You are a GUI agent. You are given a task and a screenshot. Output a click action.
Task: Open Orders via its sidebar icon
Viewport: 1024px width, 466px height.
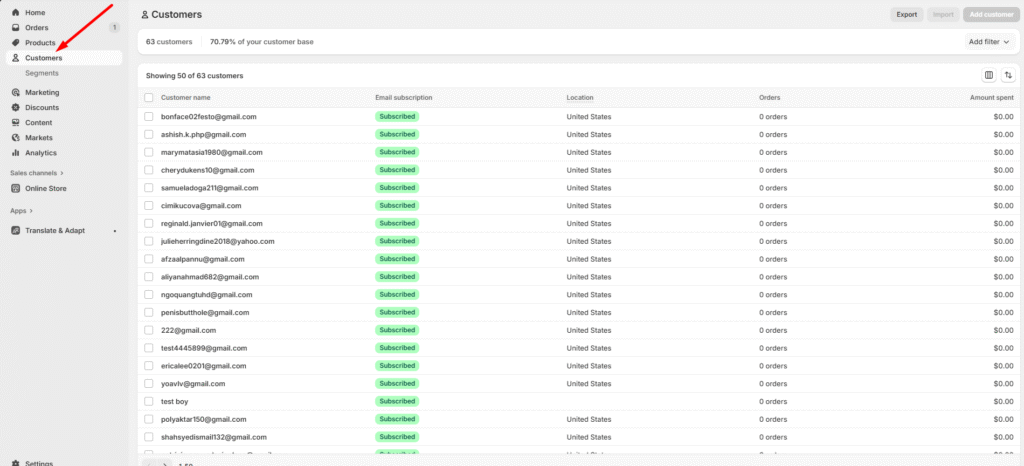coord(15,27)
